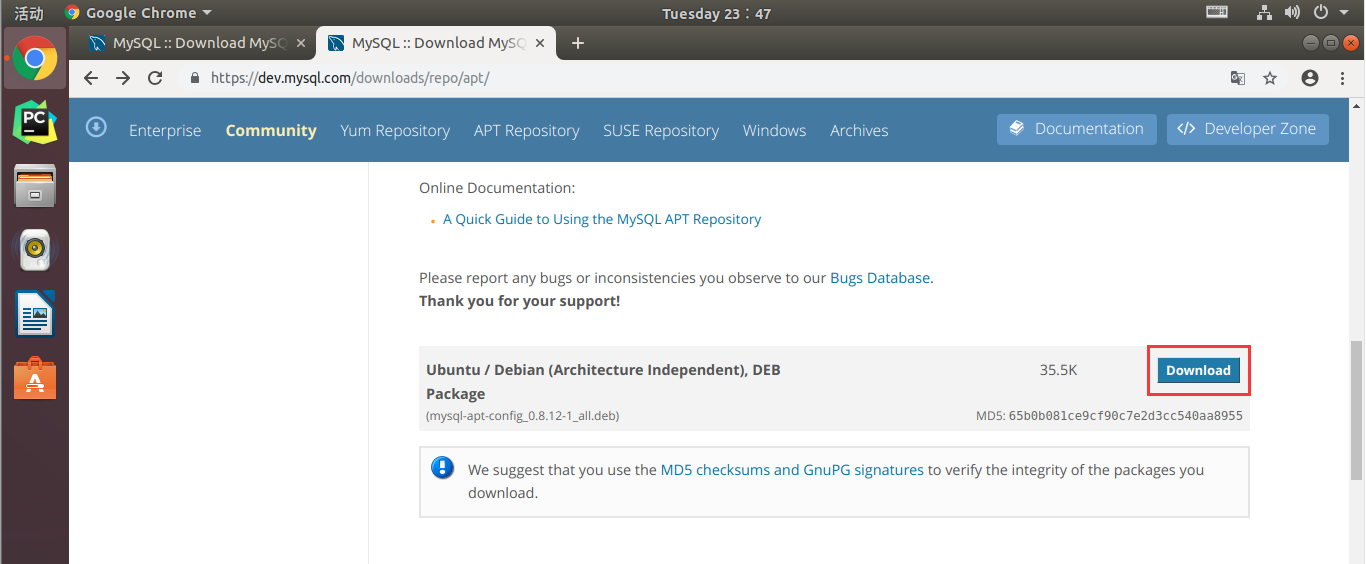Open Ubuntu Software from the dock
This screenshot has height=564, width=1366.
click(x=35, y=377)
